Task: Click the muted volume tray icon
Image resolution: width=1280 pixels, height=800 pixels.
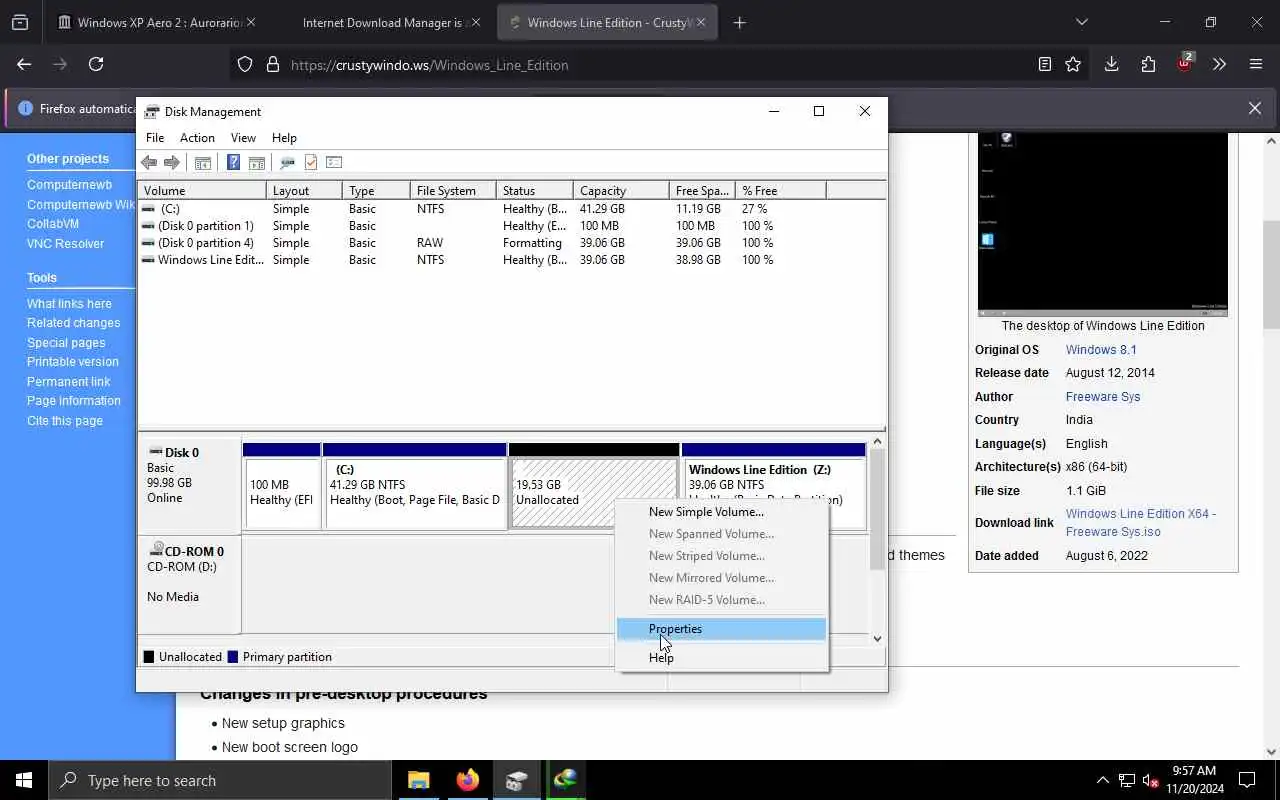Action: [1150, 780]
